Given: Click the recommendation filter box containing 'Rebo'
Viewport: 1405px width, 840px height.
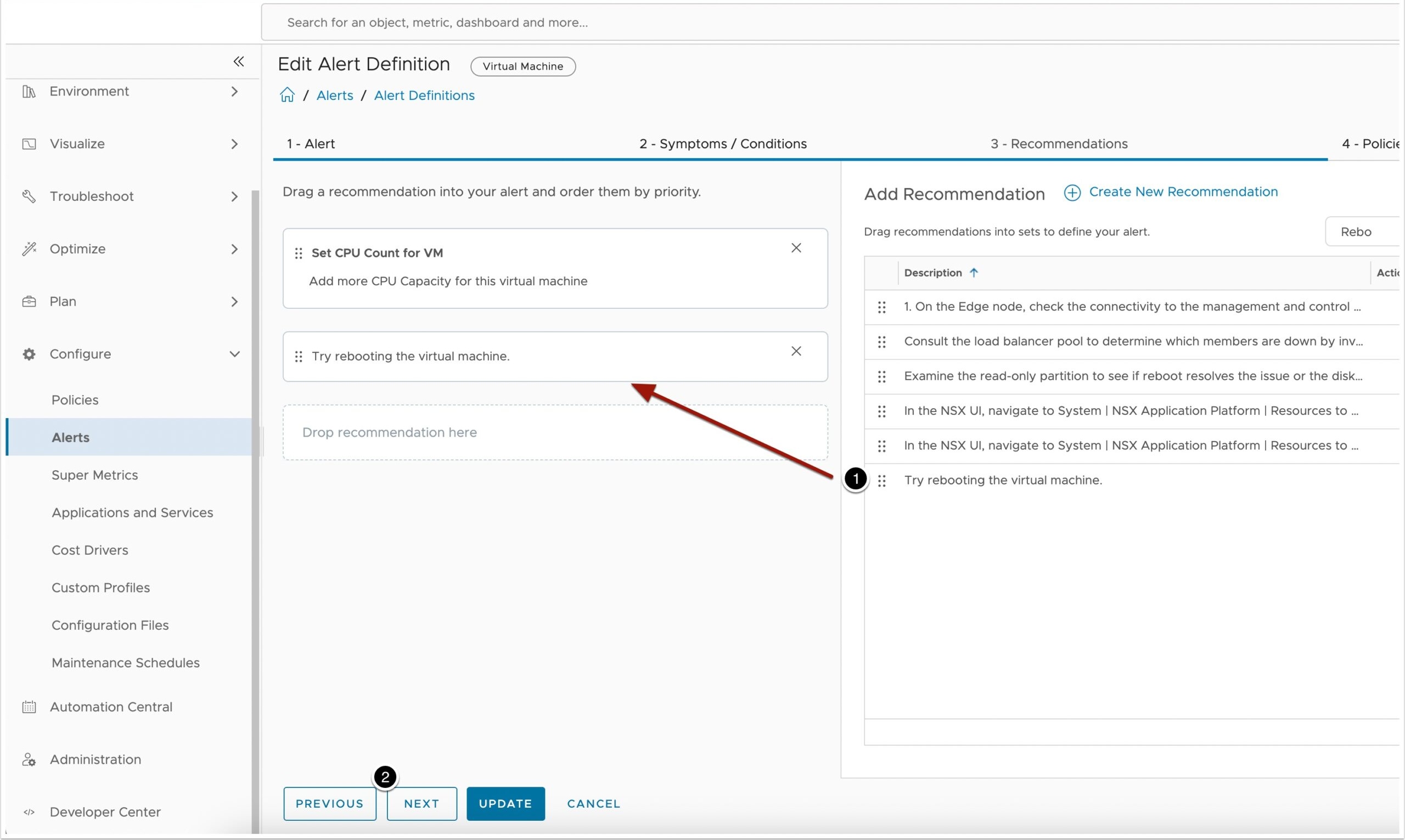Looking at the screenshot, I should pyautogui.click(x=1363, y=232).
